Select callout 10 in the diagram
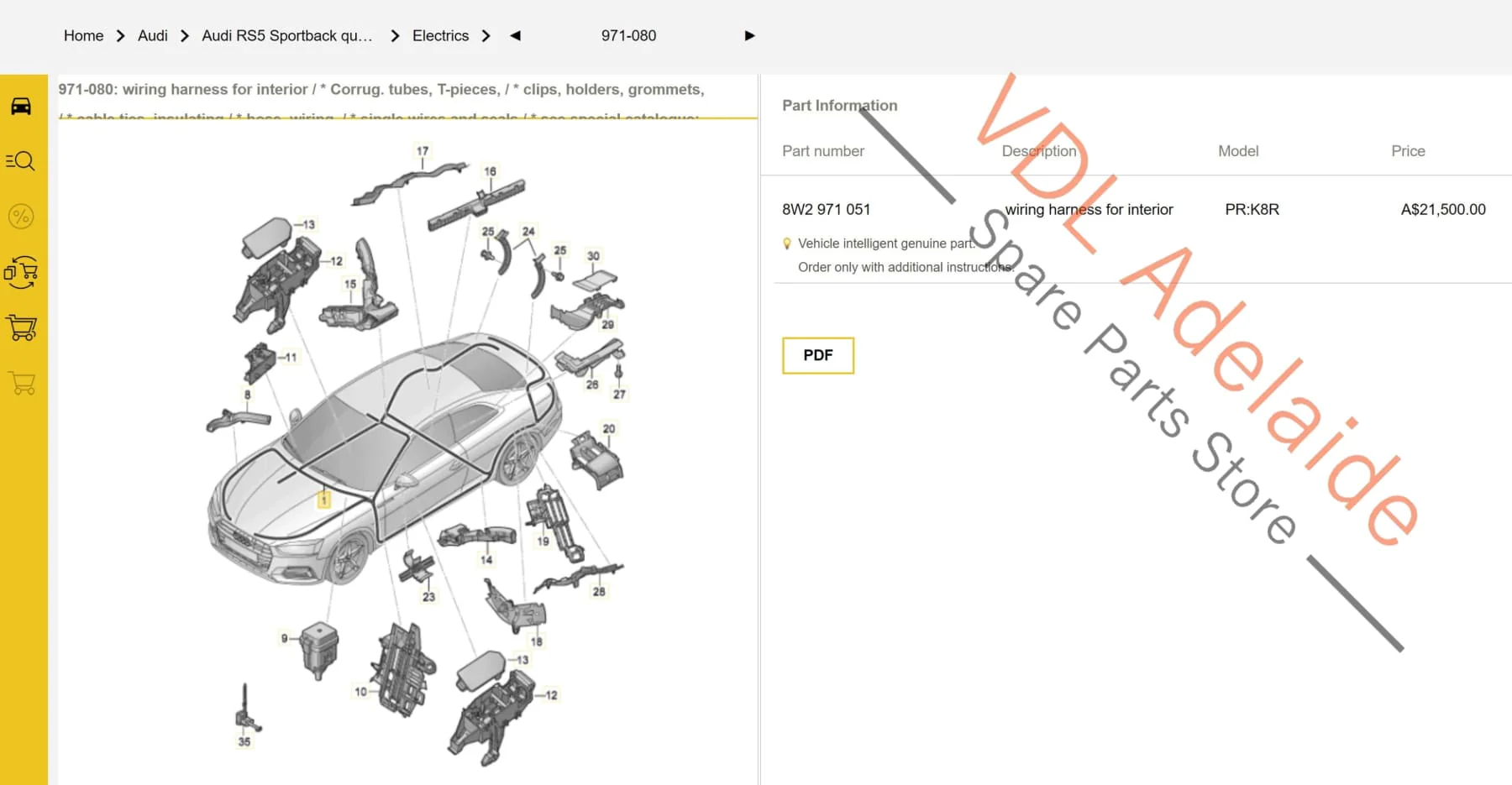 tap(360, 692)
